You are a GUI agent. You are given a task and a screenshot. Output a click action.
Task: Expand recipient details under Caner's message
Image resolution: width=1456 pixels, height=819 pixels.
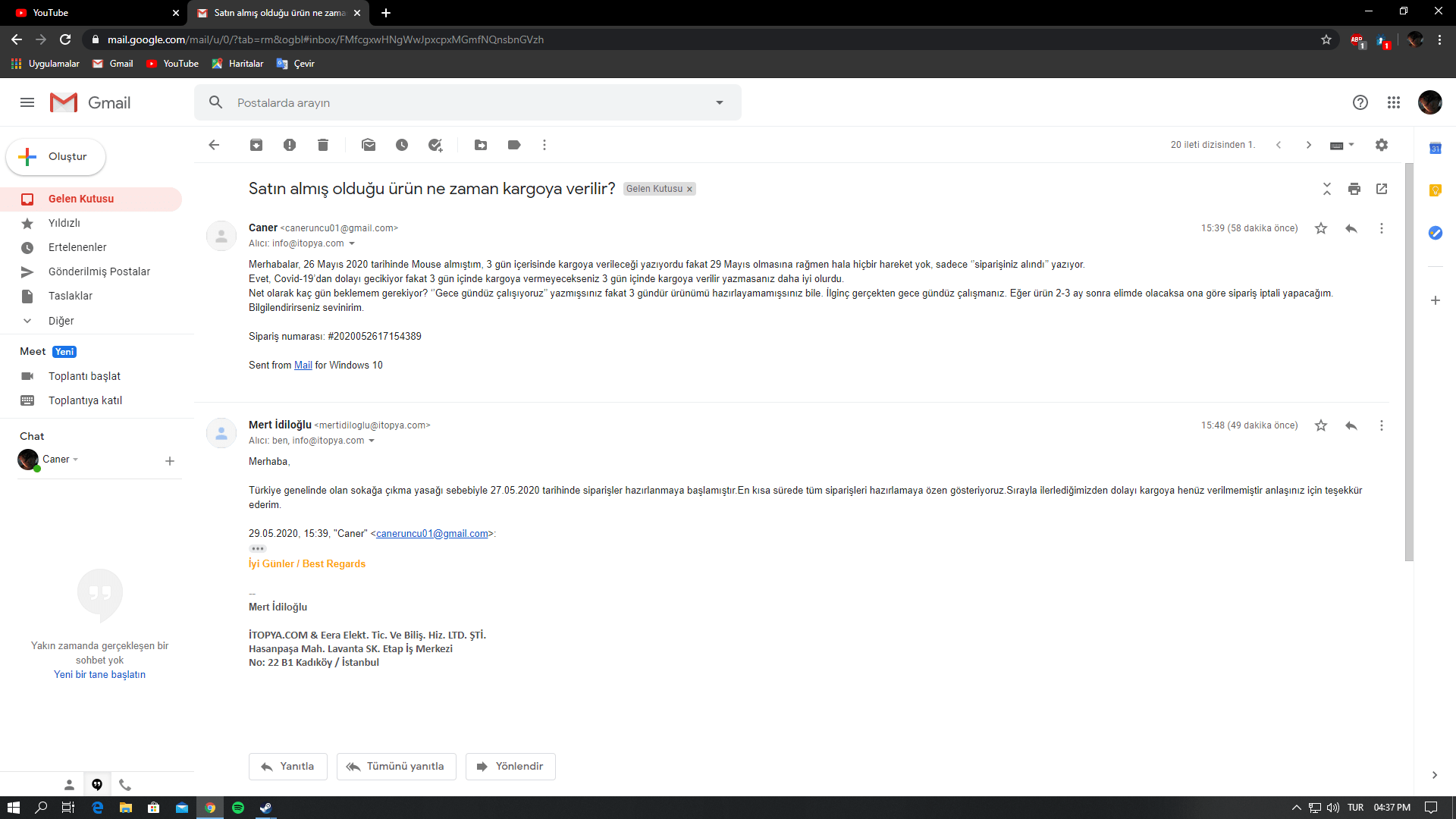(x=352, y=243)
